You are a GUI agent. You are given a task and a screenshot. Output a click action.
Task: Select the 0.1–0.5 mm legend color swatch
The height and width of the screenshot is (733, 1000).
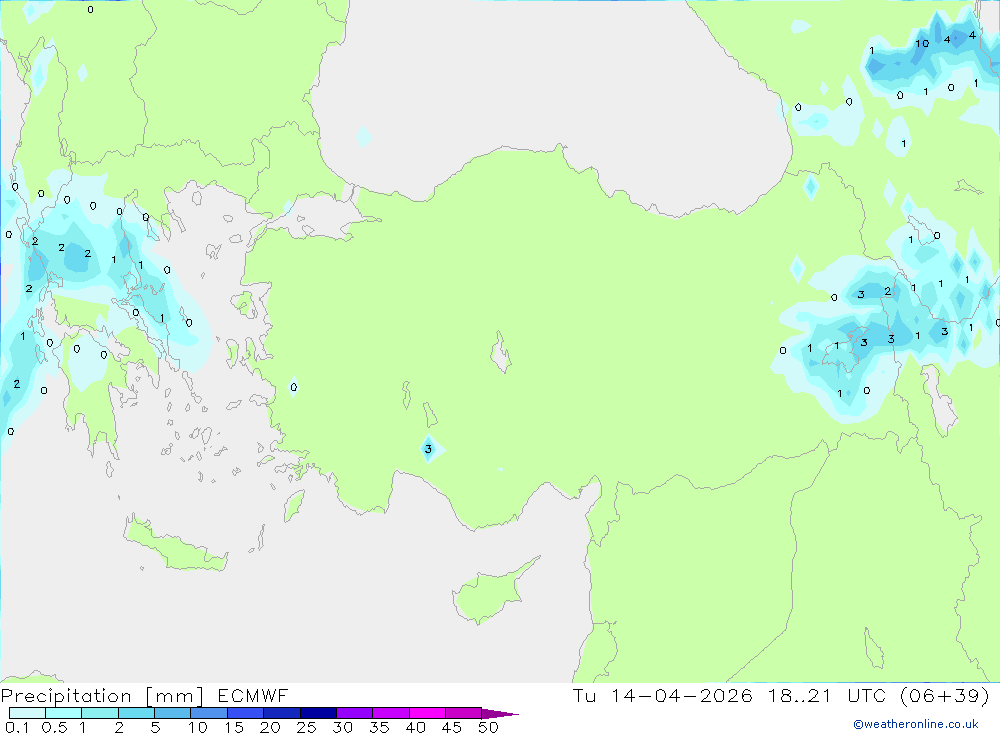click(27, 713)
